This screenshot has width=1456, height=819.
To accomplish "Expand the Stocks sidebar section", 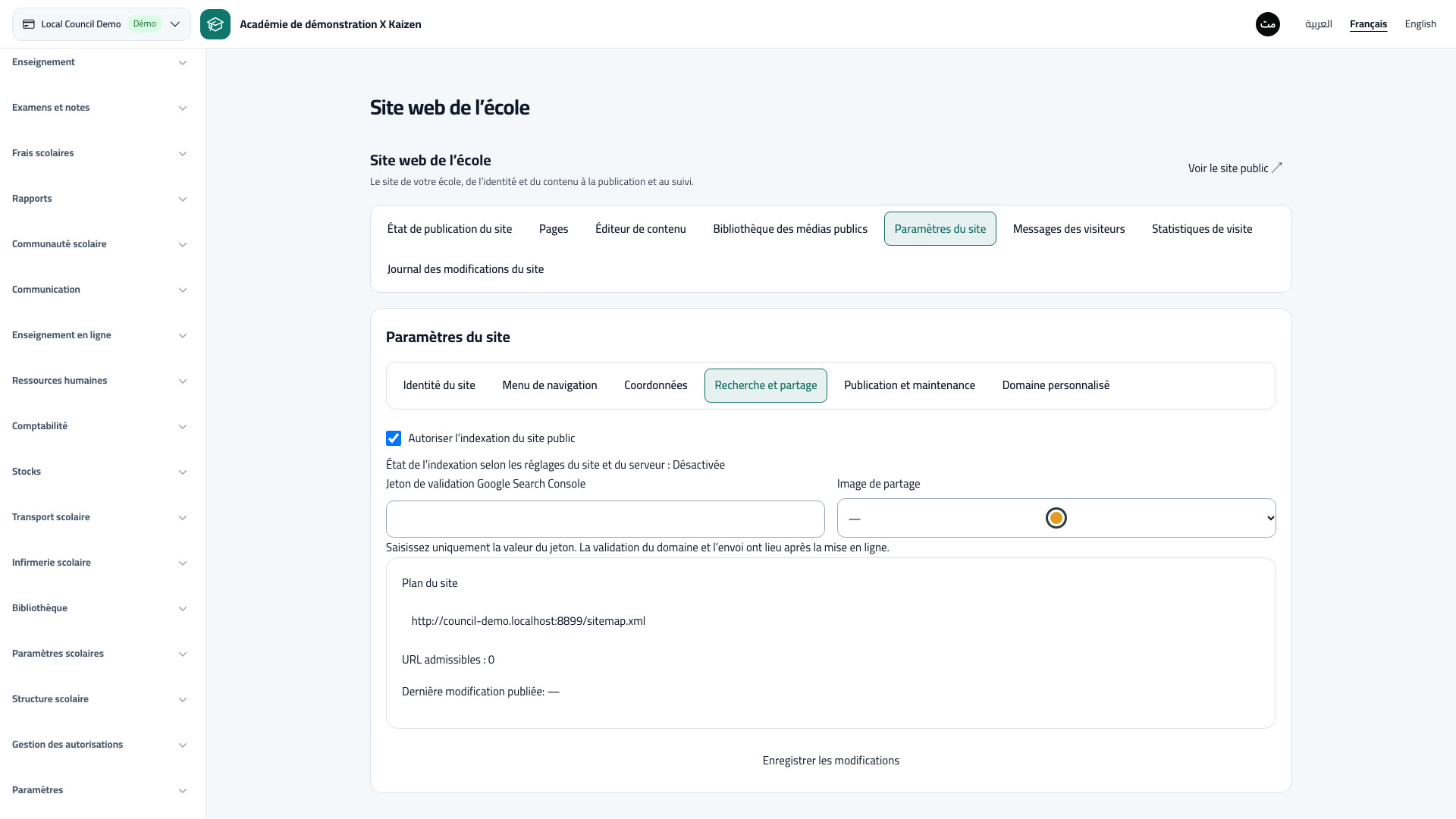I will (x=99, y=472).
